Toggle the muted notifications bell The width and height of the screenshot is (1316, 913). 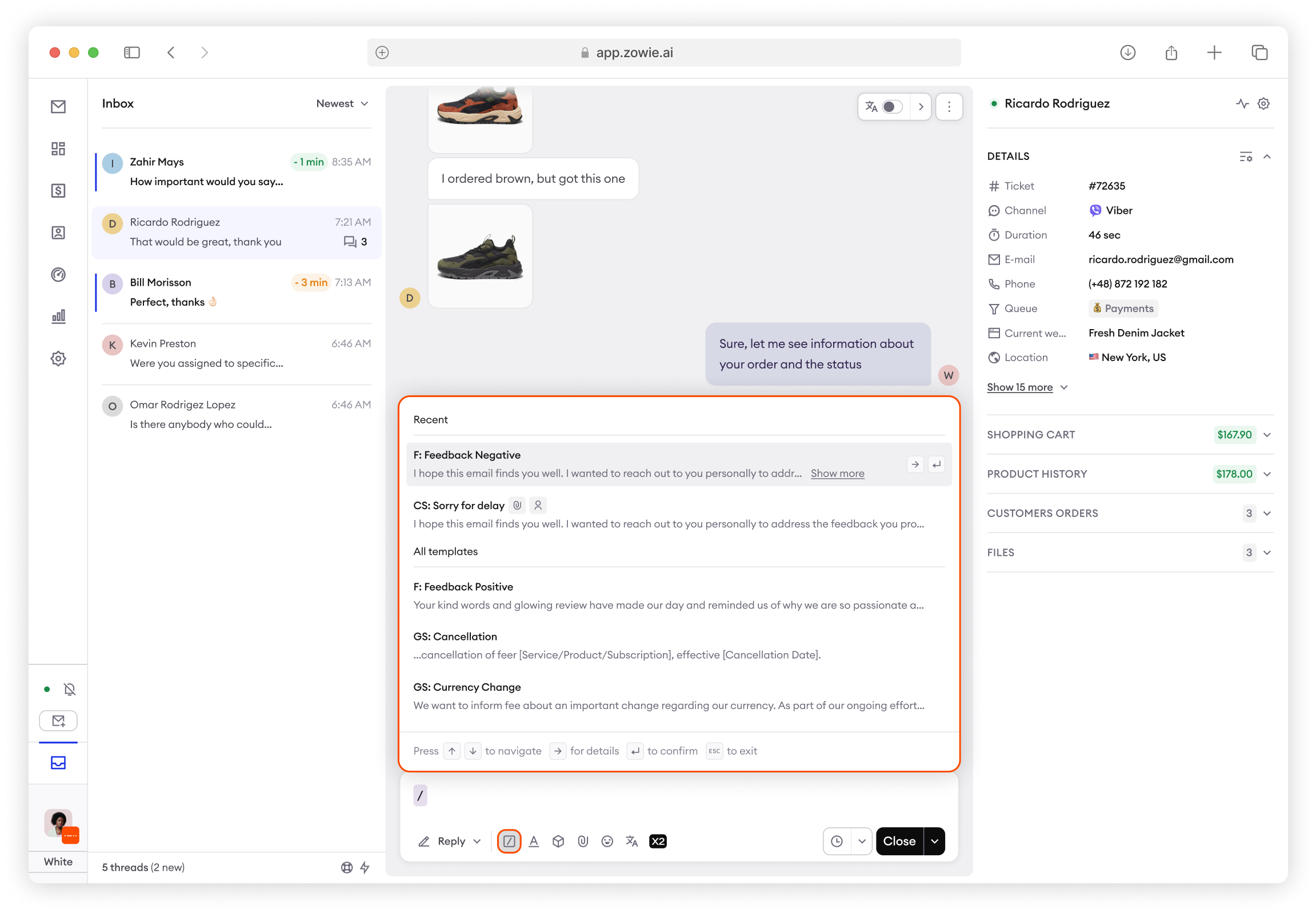tap(70, 690)
